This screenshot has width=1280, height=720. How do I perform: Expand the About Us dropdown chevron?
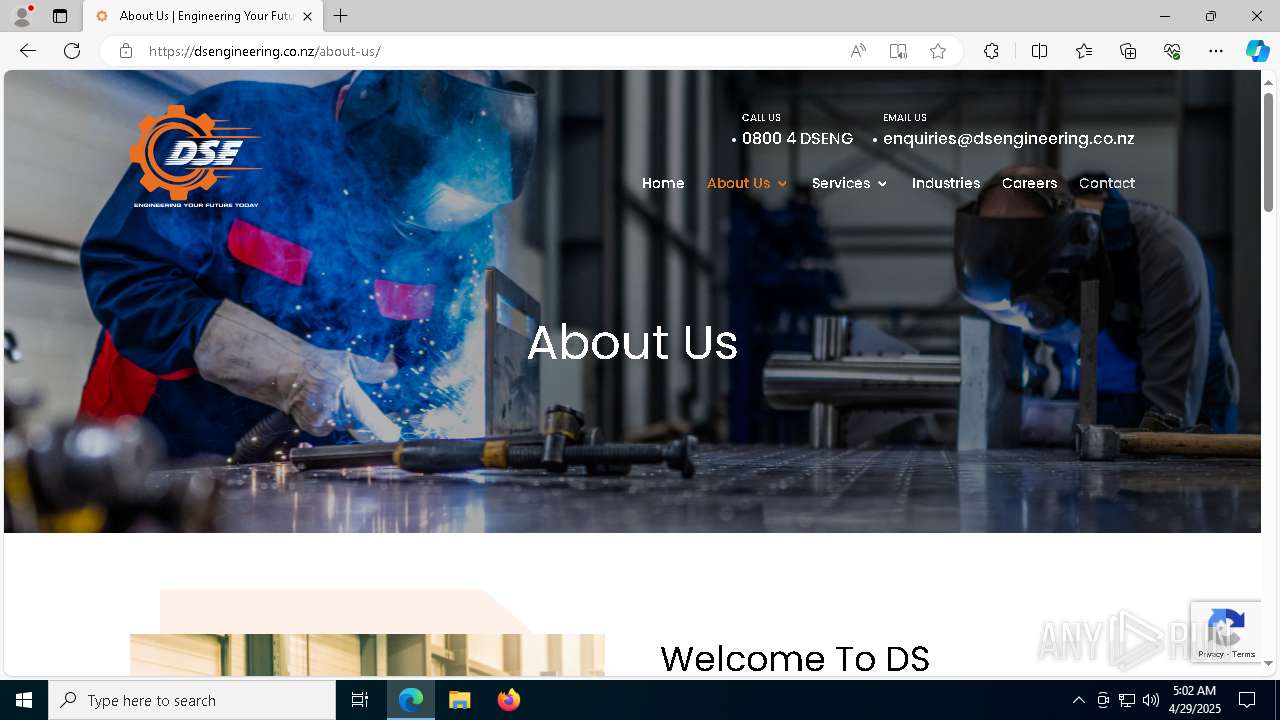(x=782, y=184)
